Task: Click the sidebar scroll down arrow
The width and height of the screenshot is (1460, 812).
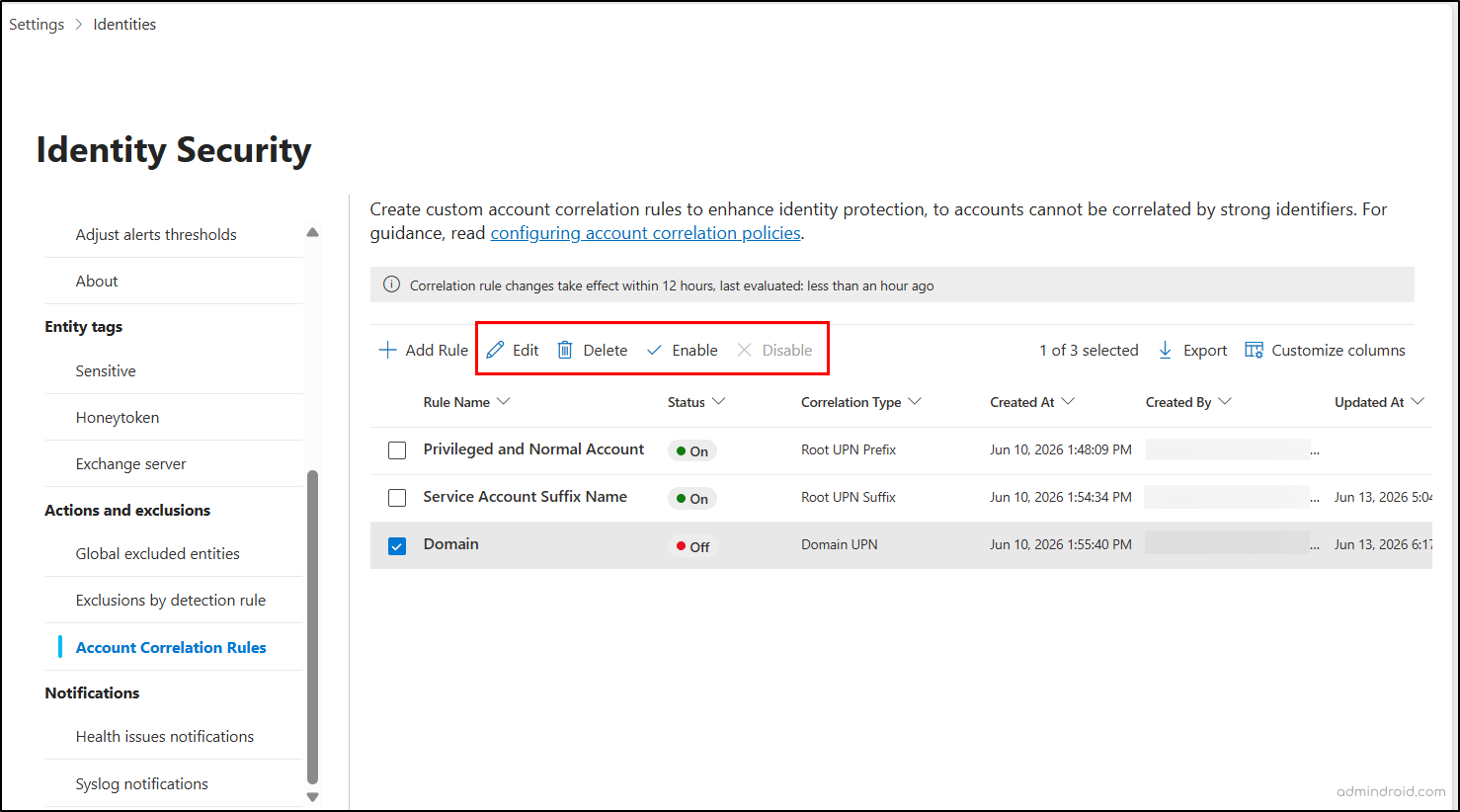Action: 312,796
